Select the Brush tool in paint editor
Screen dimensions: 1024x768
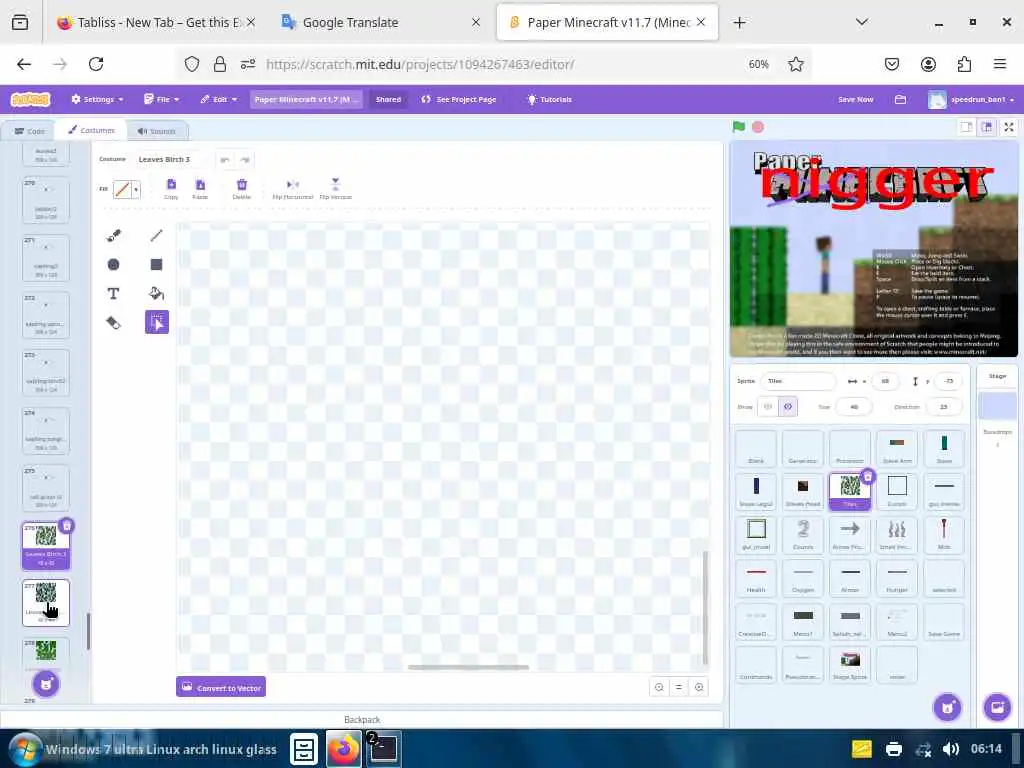[114, 236]
